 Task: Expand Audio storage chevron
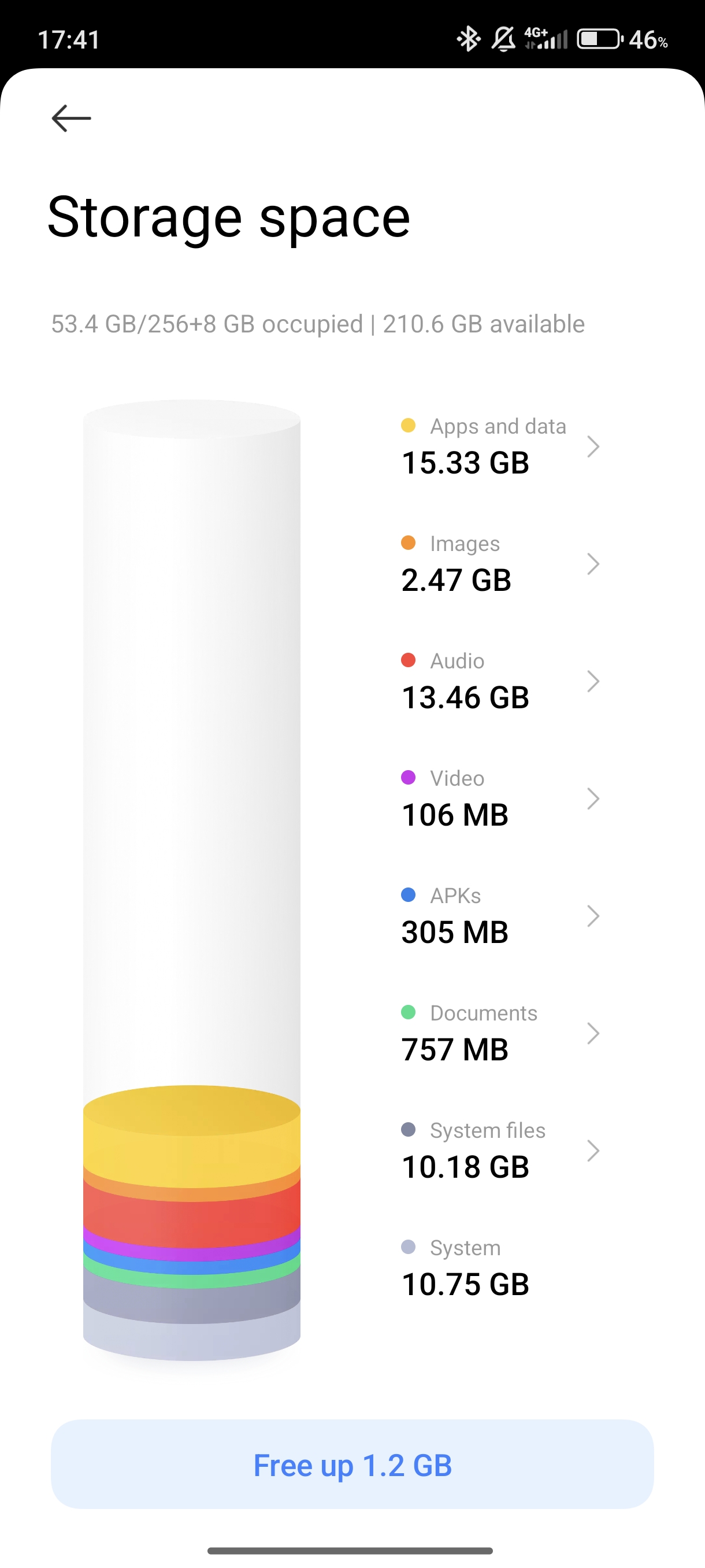[593, 681]
